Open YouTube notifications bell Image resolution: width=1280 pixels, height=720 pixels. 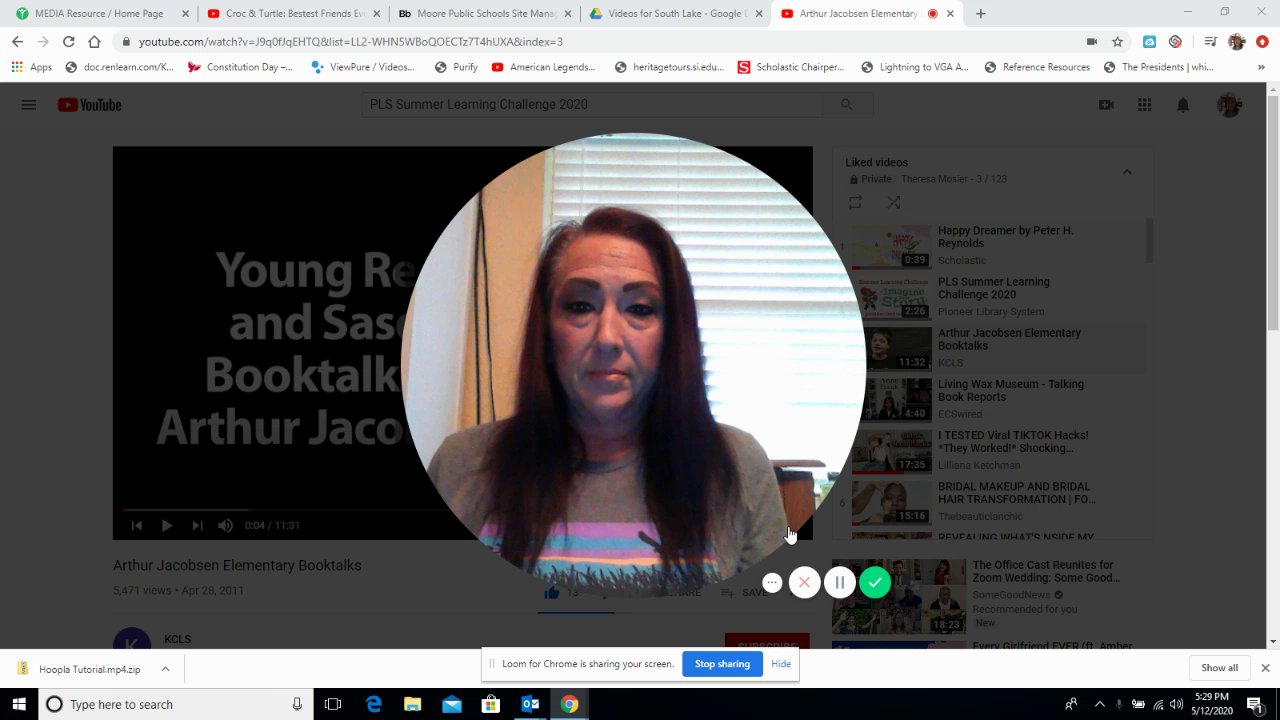pyautogui.click(x=1183, y=105)
